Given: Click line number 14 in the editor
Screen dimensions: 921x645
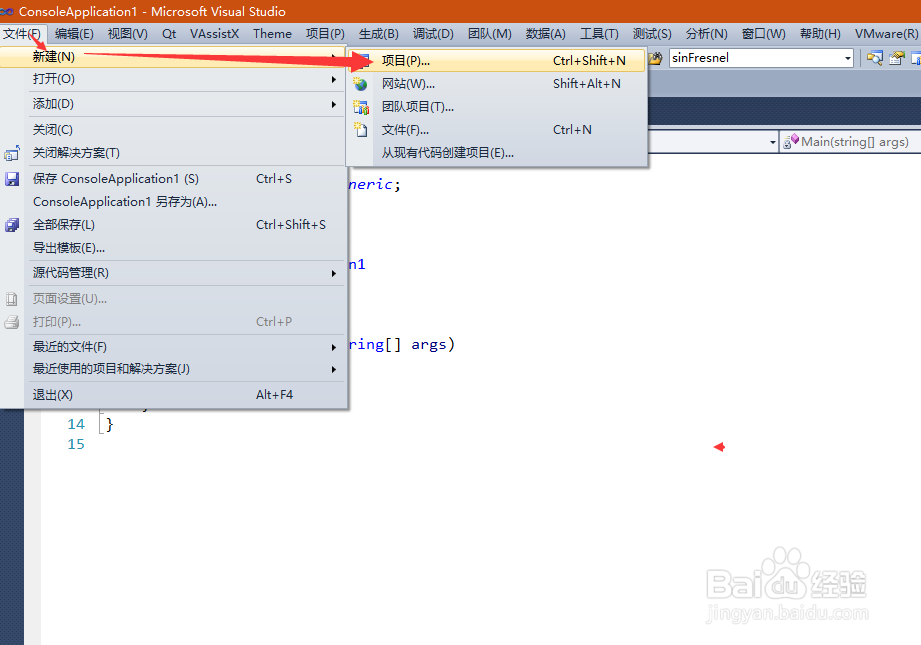Looking at the screenshot, I should click(x=76, y=424).
